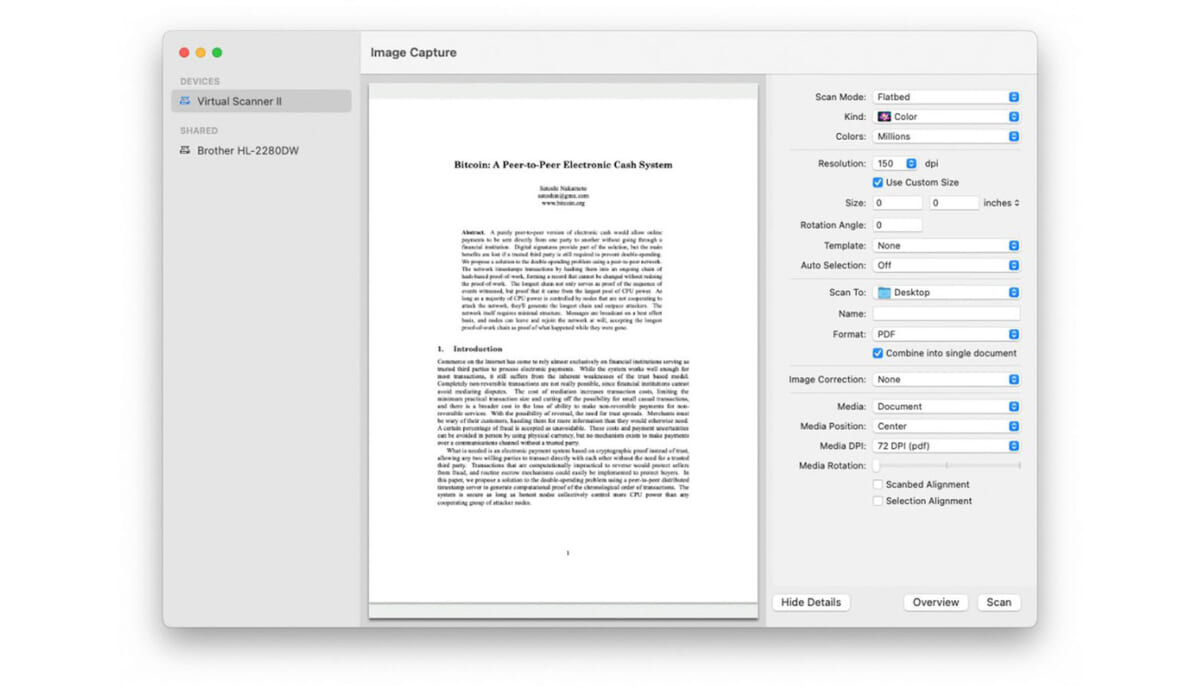The width and height of the screenshot is (1200, 688).
Task: Enable the Scanbed Alignment checkbox
Action: point(878,484)
